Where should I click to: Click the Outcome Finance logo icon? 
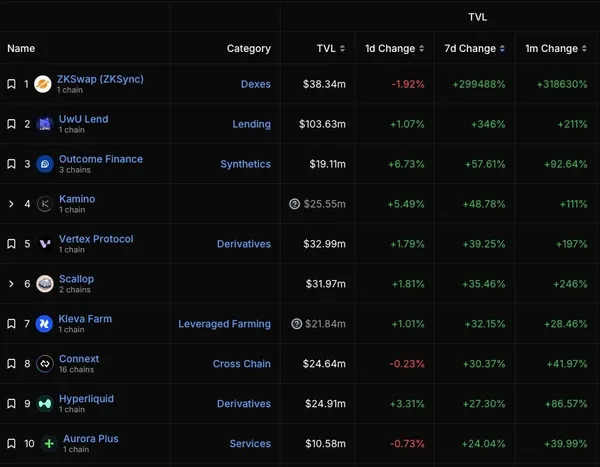(44, 164)
